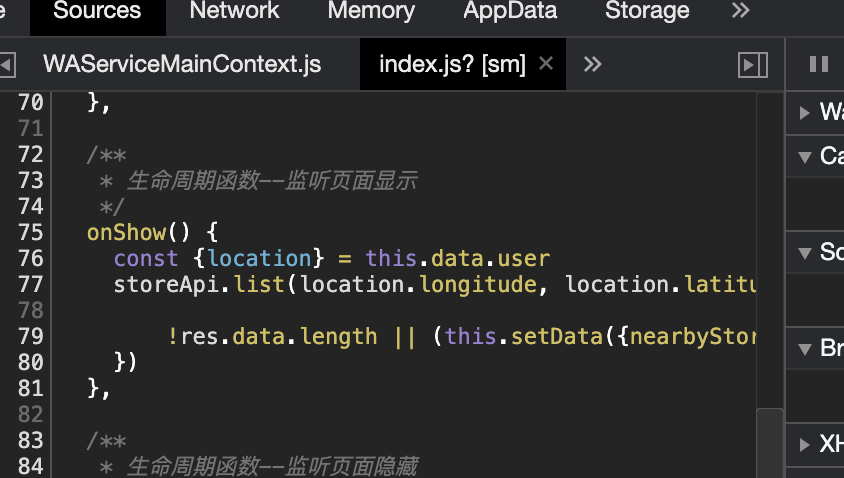Collapse the Call Stack section
The width and height of the screenshot is (844, 478).
tap(805, 156)
